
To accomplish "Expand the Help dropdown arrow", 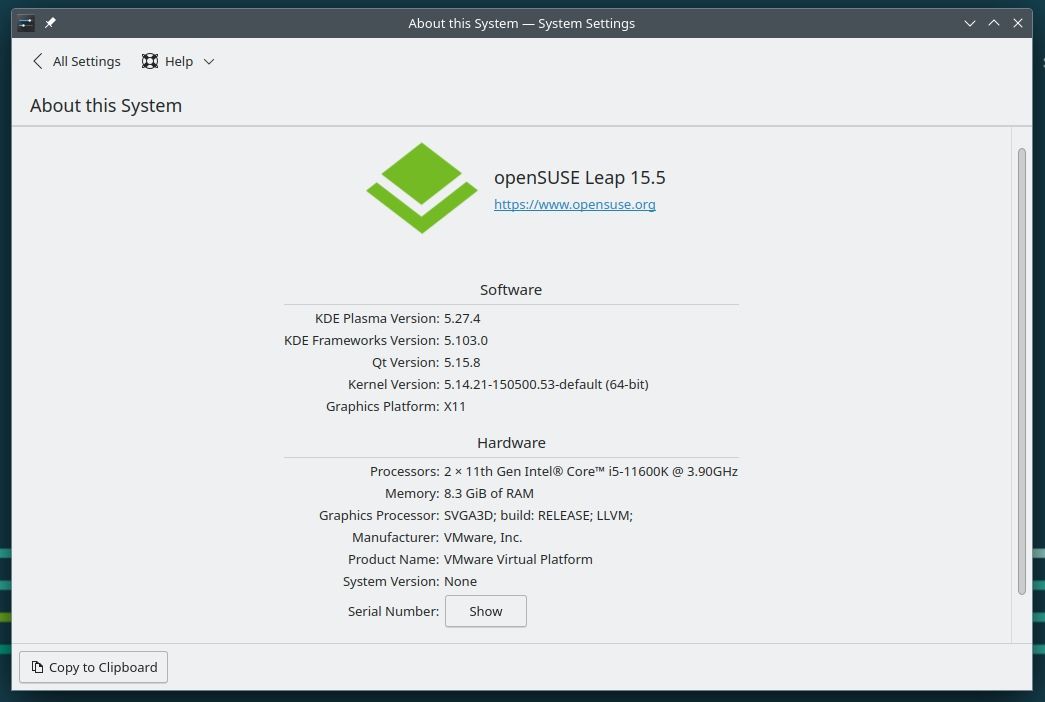I will [209, 62].
